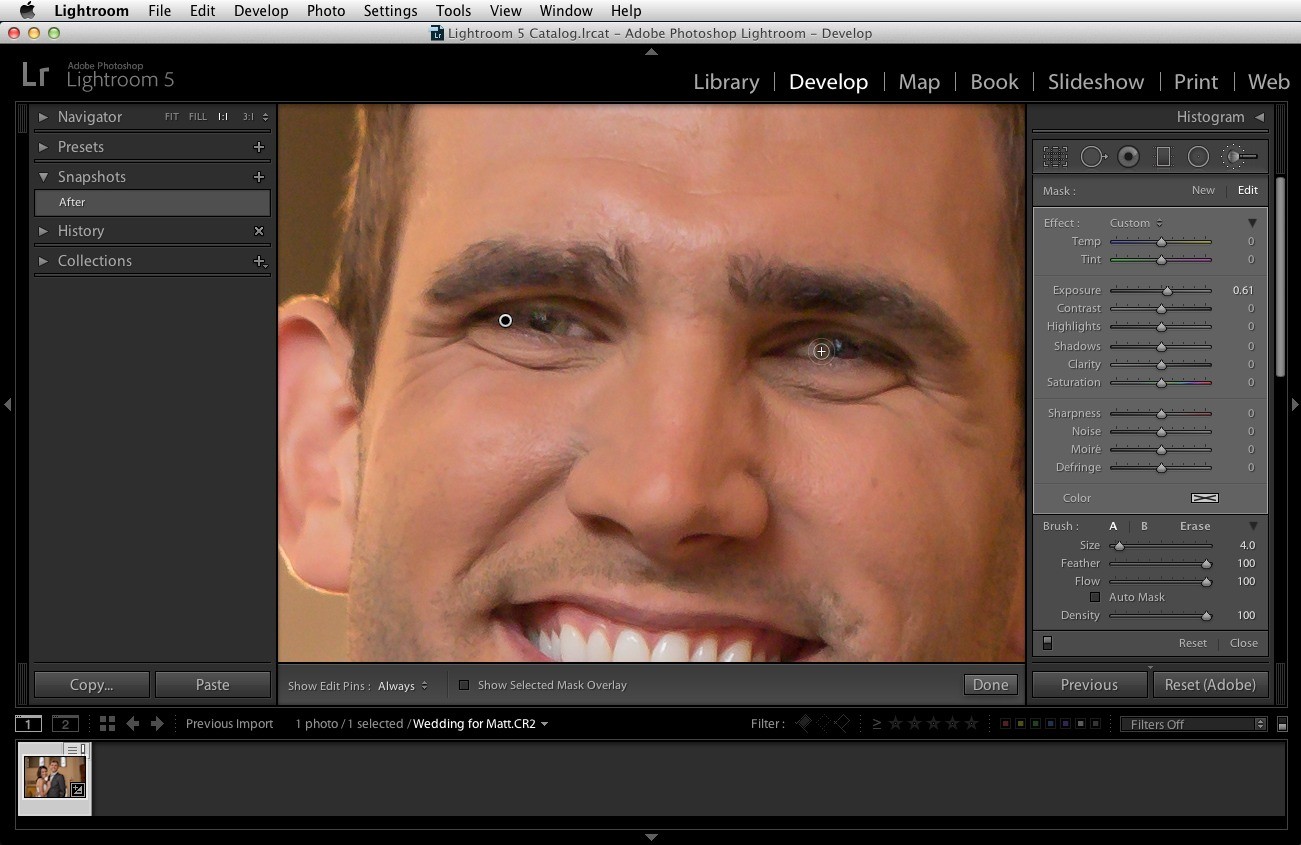Viewport: 1301px width, 845px height.
Task: Enable Show Selected Mask Overlay checkbox
Action: (x=464, y=685)
